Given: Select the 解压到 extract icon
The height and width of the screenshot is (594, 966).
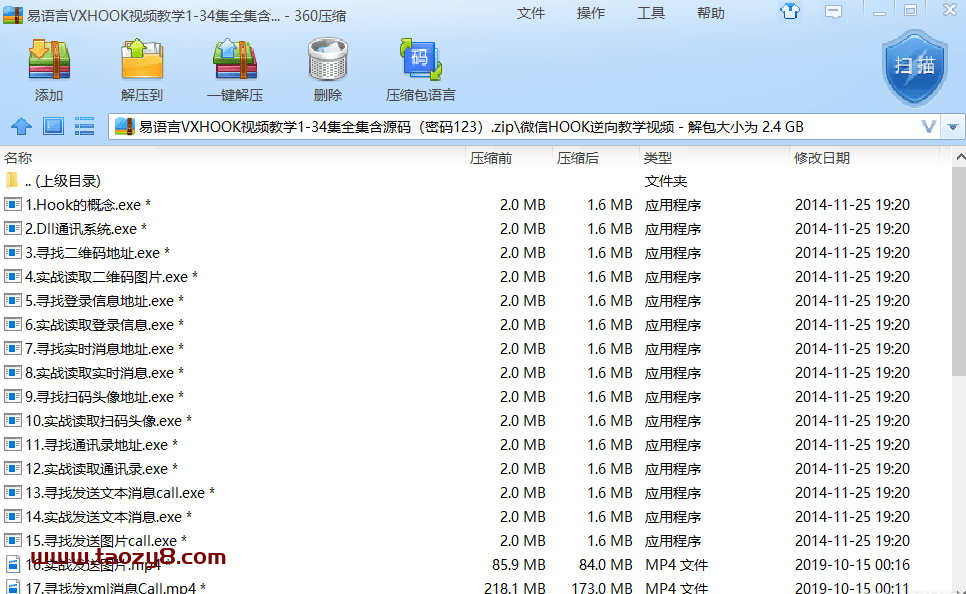Looking at the screenshot, I should 141,65.
